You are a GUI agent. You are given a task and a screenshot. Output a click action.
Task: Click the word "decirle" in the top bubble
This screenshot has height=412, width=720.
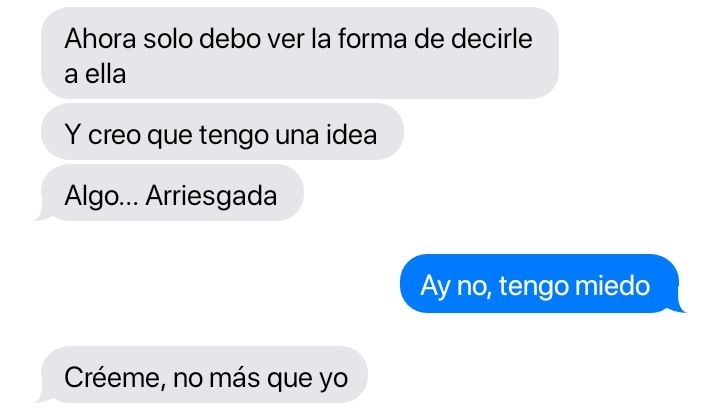coord(492,39)
